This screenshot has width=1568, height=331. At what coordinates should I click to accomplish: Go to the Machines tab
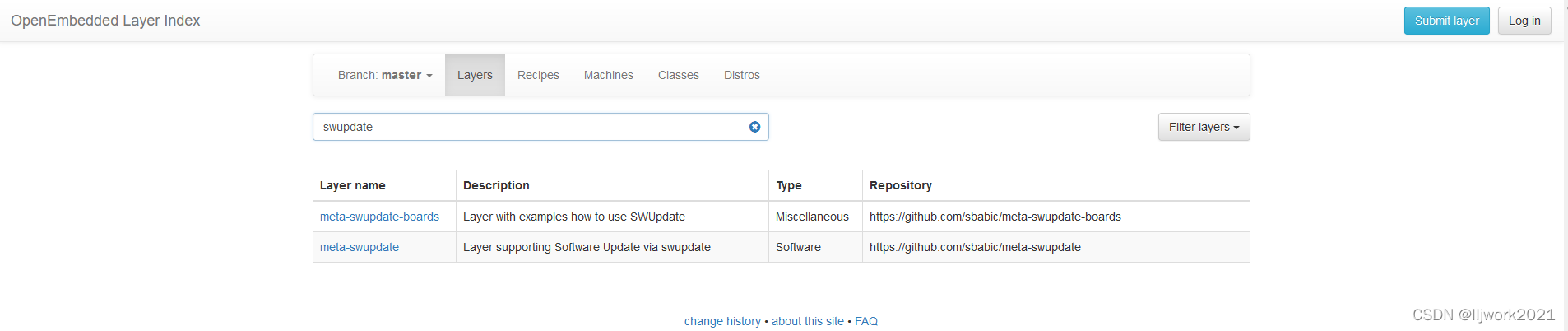(x=609, y=75)
